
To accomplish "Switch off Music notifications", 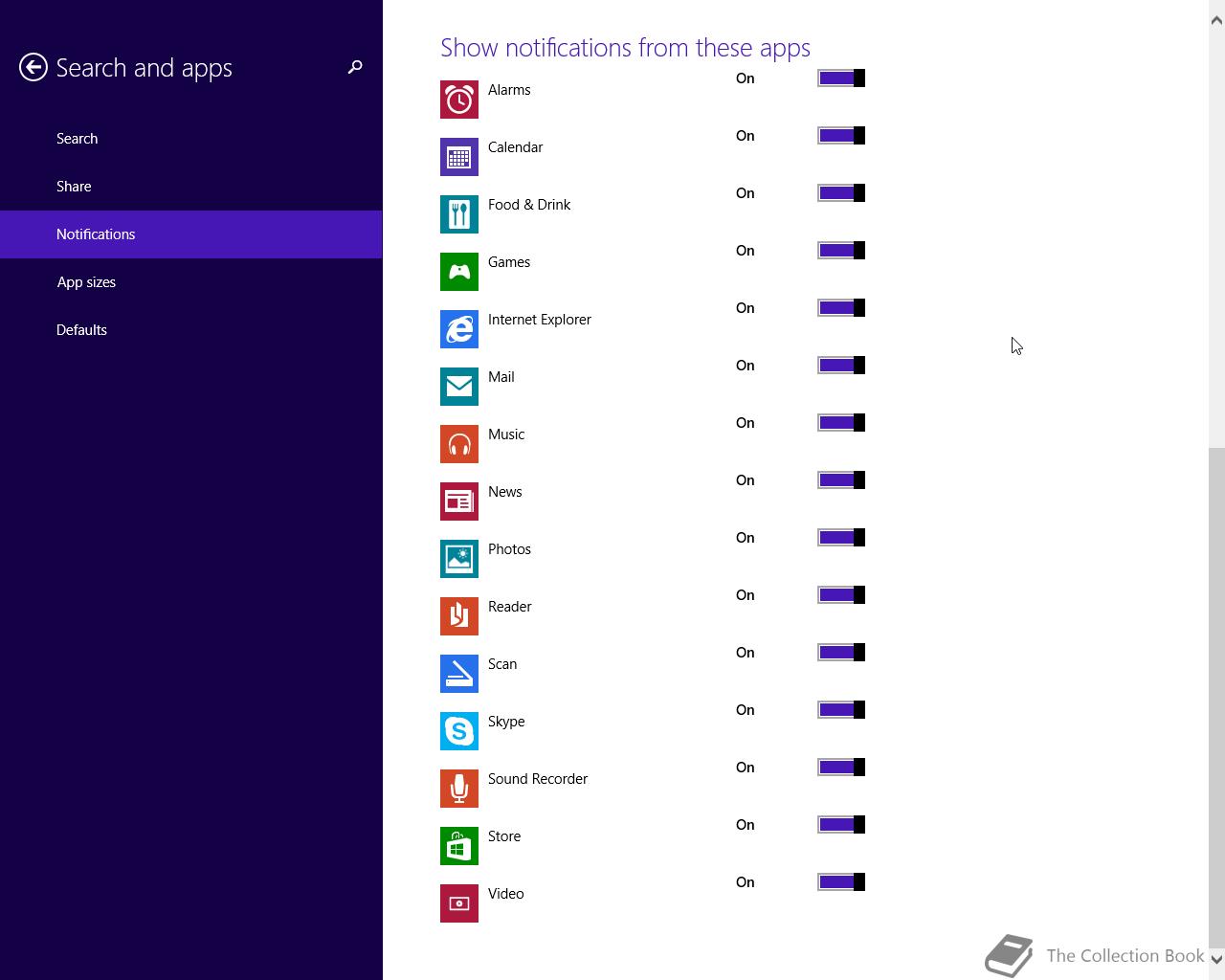I will (841, 423).
